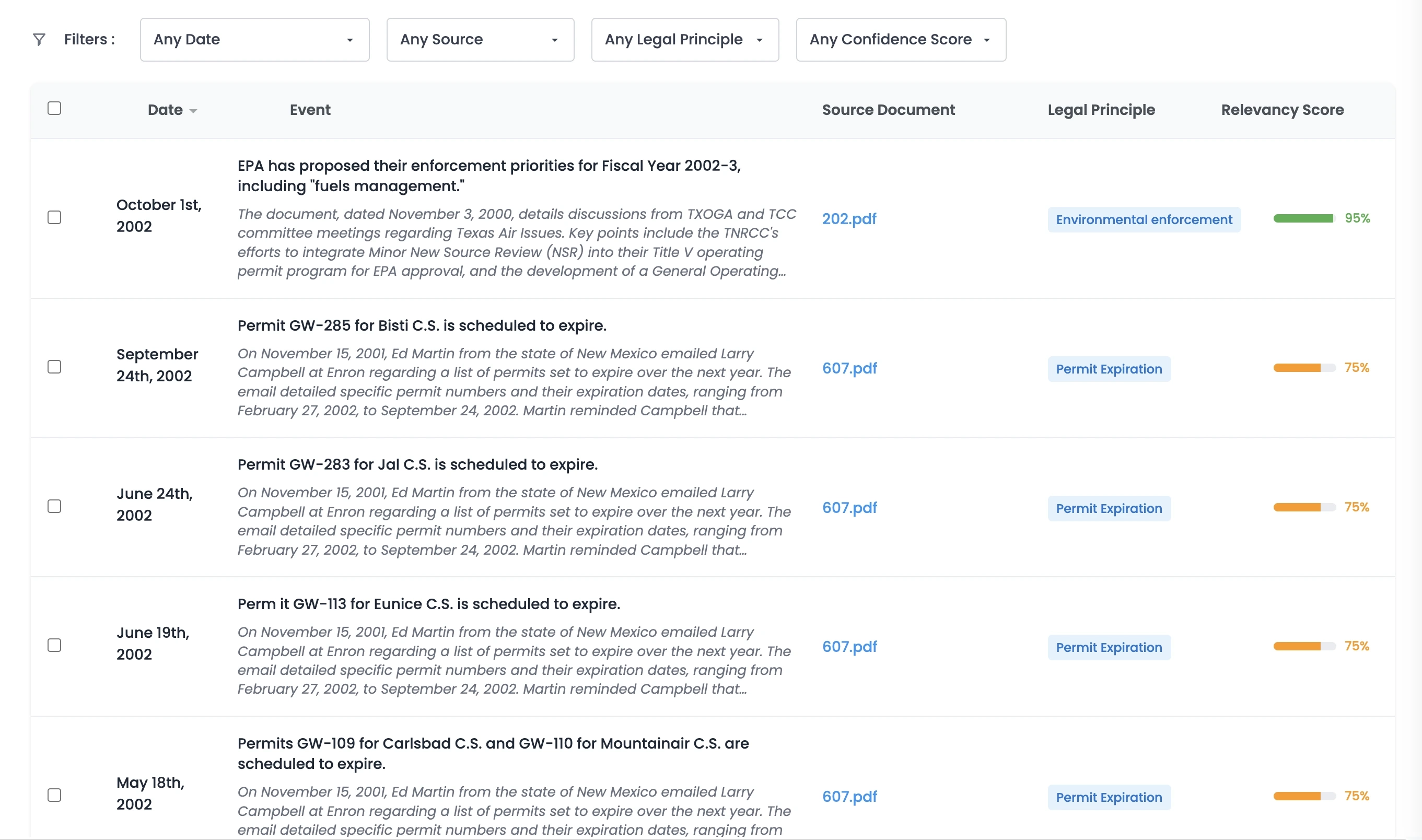The height and width of the screenshot is (840, 1422).
Task: Click the TXOGA and TCC meeting description text
Action: 517,243
